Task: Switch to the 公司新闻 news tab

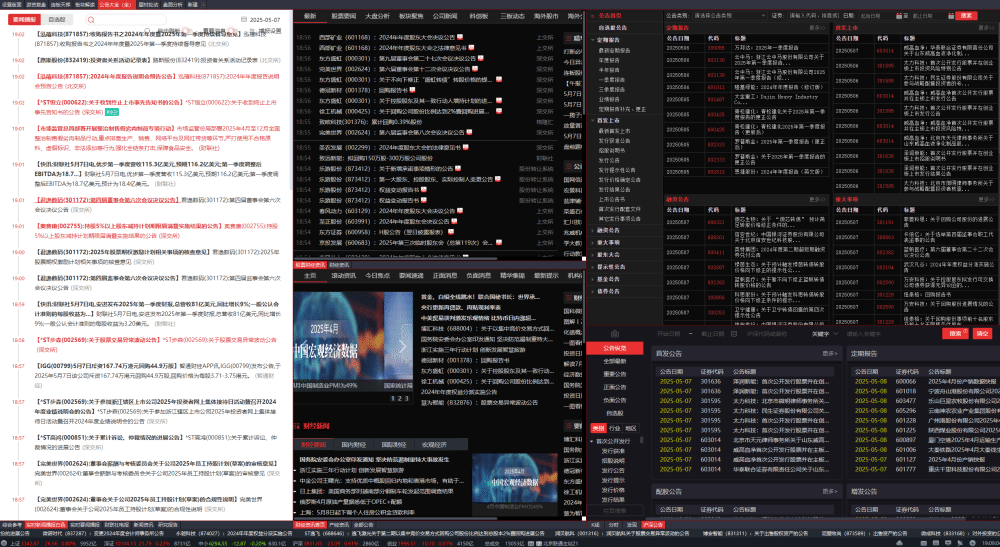Action: 445,16
